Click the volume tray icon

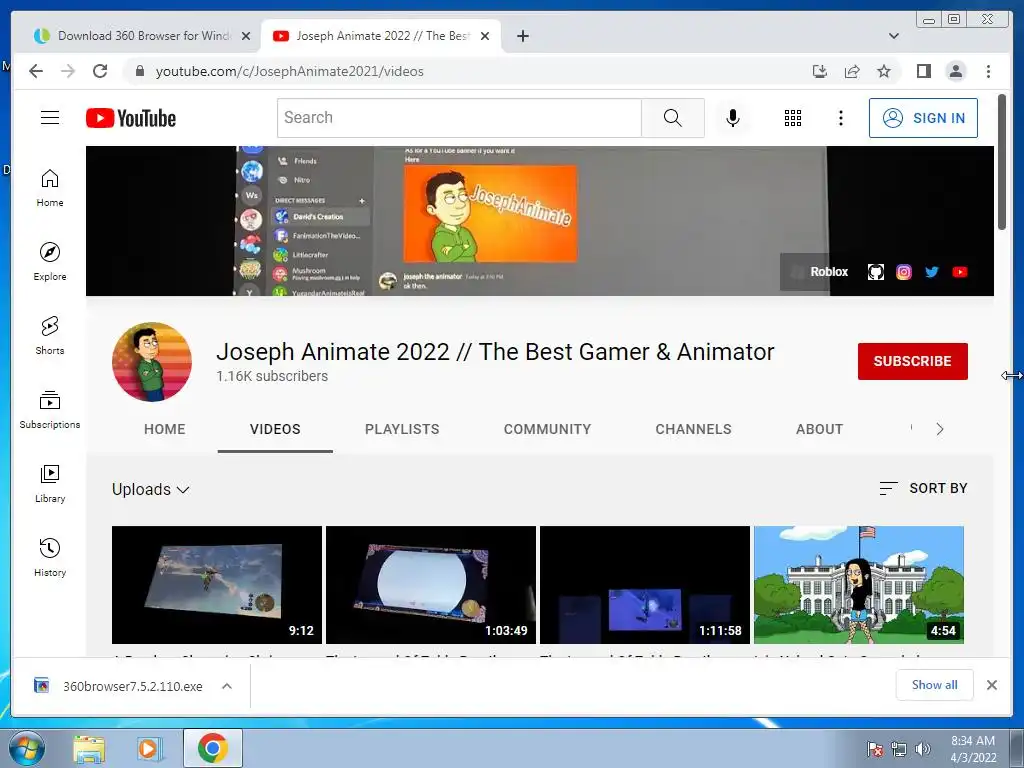(x=923, y=749)
